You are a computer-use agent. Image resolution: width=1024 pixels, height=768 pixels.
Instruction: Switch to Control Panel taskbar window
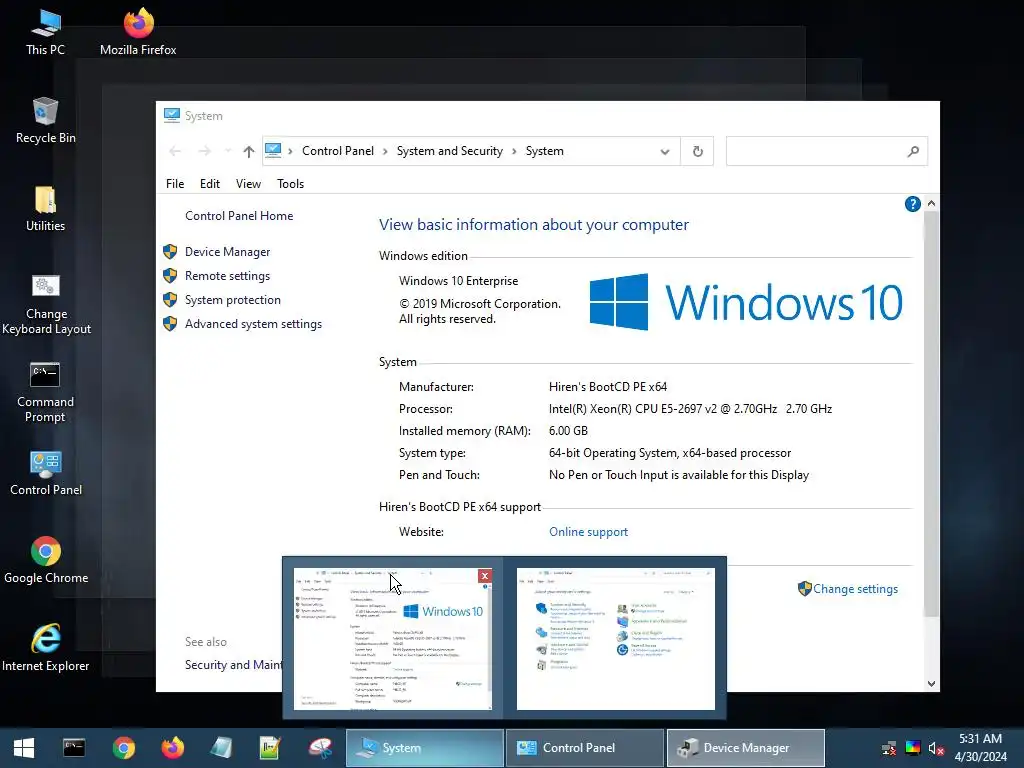pos(584,748)
